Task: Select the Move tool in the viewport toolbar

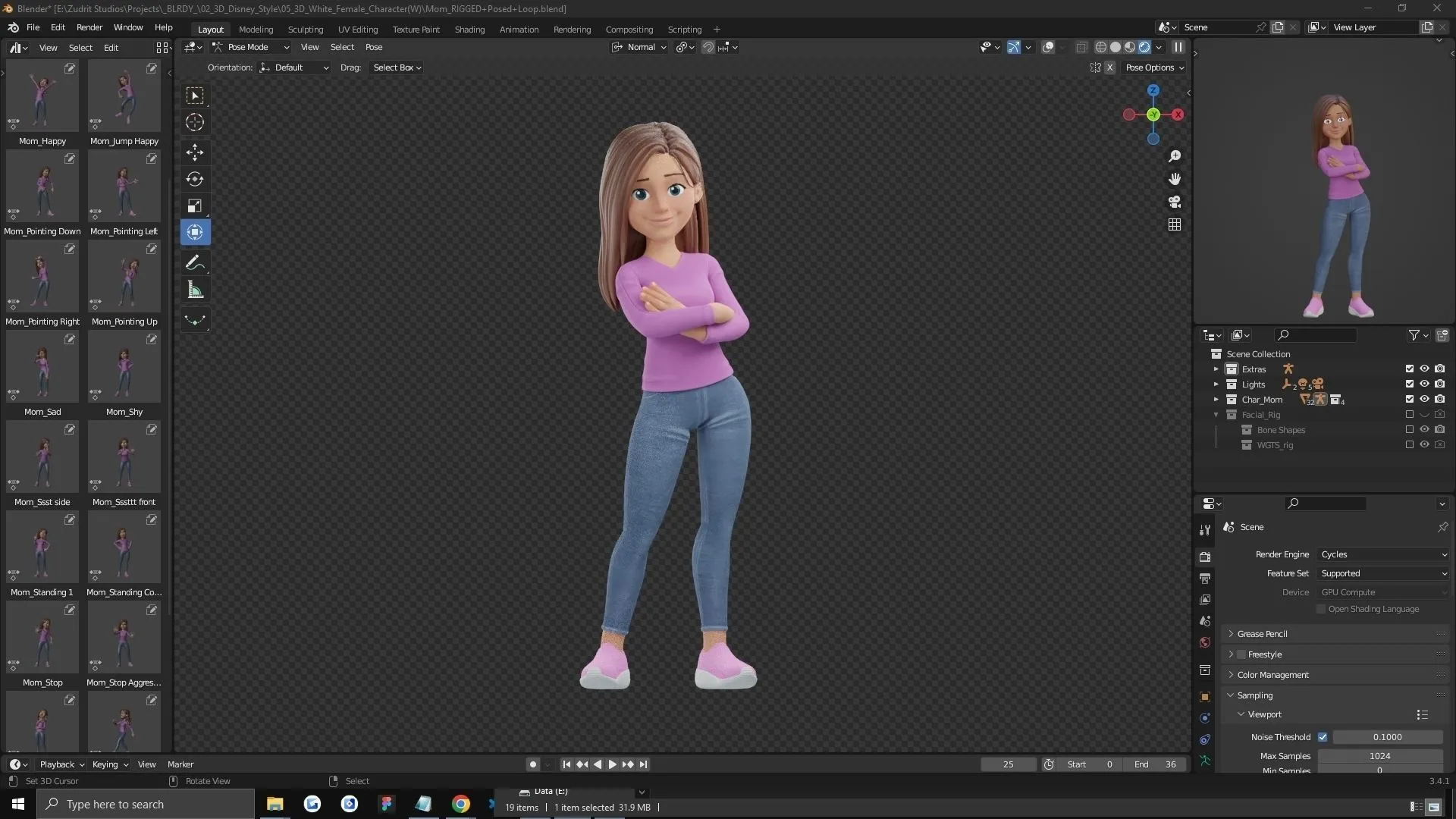Action: pyautogui.click(x=195, y=152)
